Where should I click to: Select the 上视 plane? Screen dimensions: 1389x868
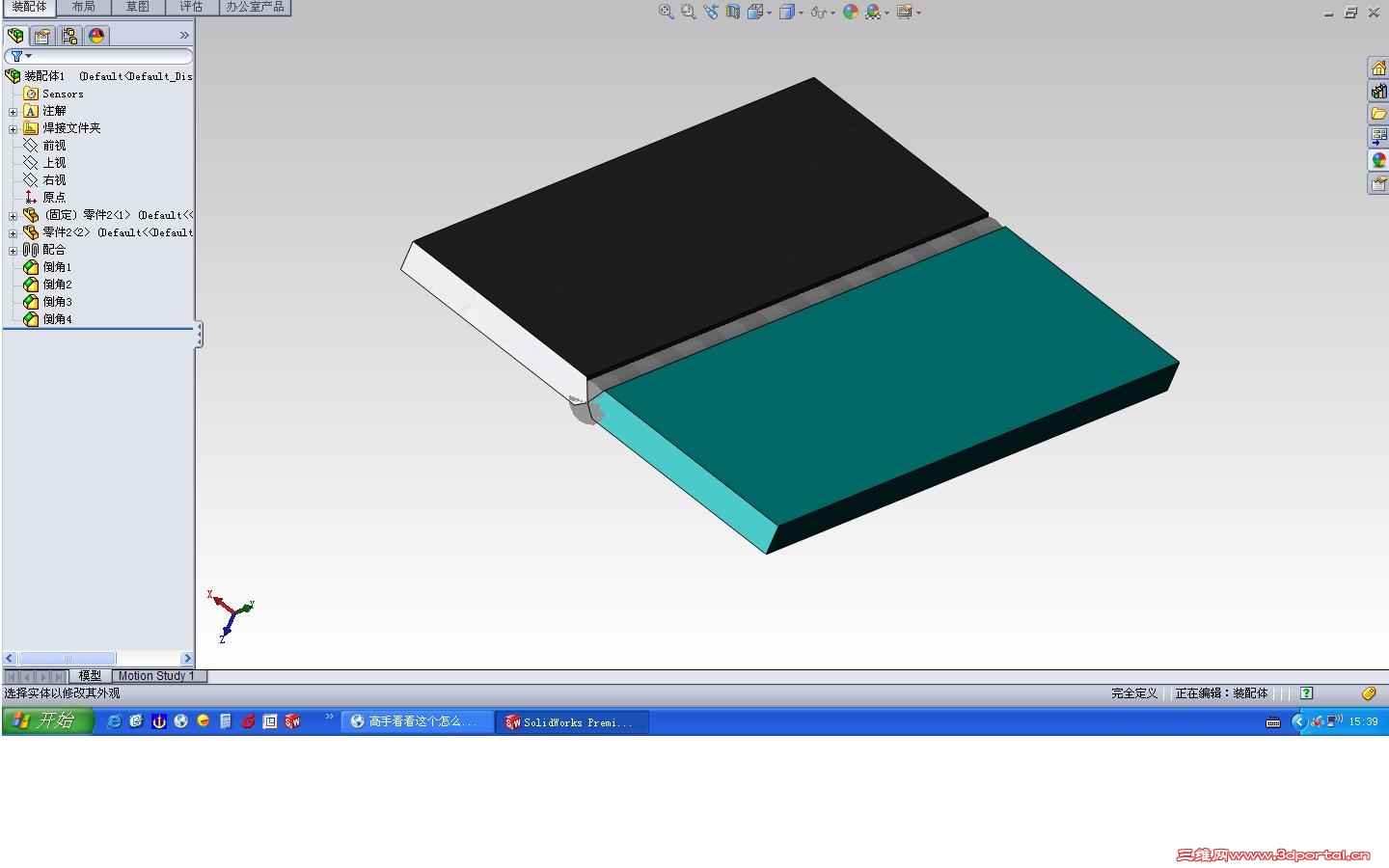pos(54,163)
